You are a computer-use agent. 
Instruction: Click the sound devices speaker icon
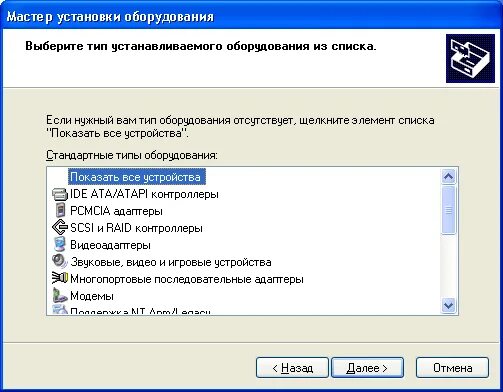point(60,262)
